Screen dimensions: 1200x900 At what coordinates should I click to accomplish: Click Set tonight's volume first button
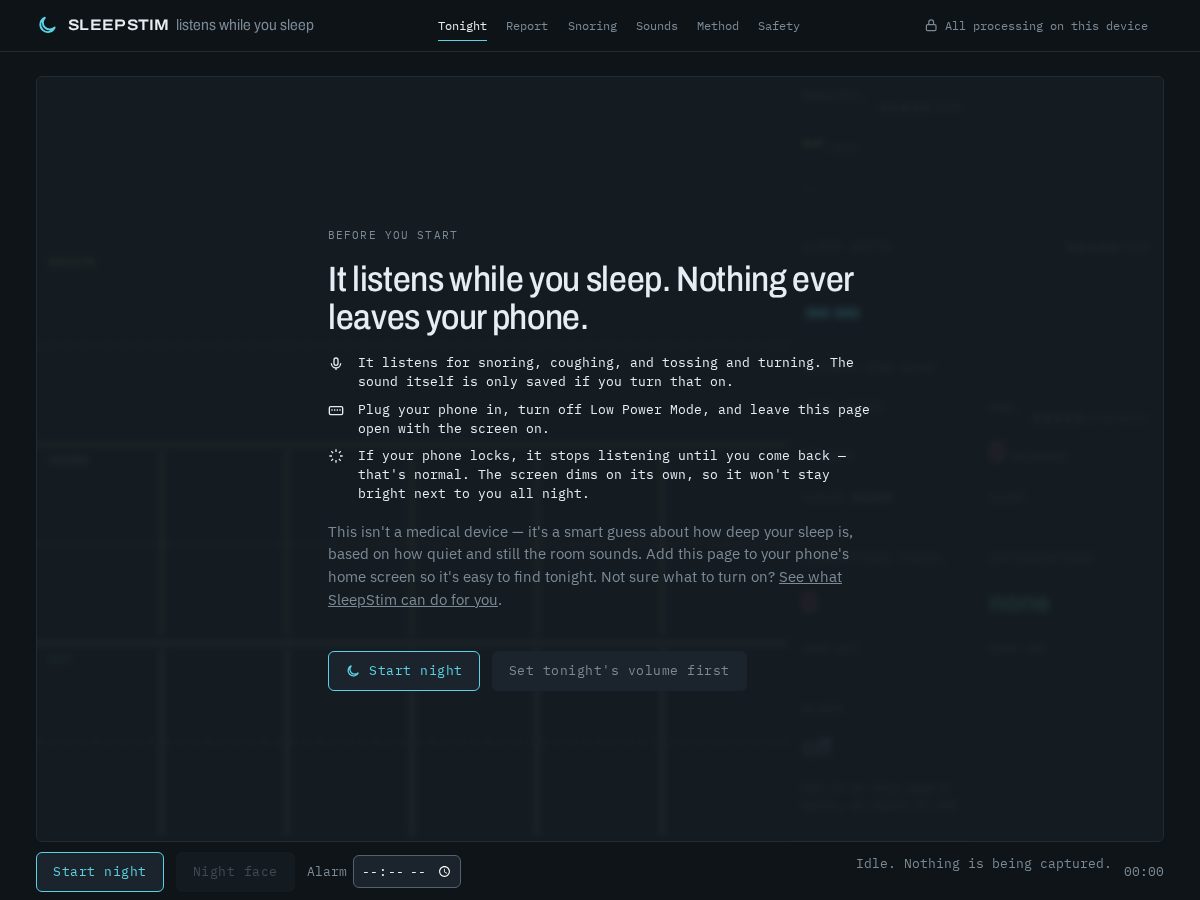(x=619, y=671)
